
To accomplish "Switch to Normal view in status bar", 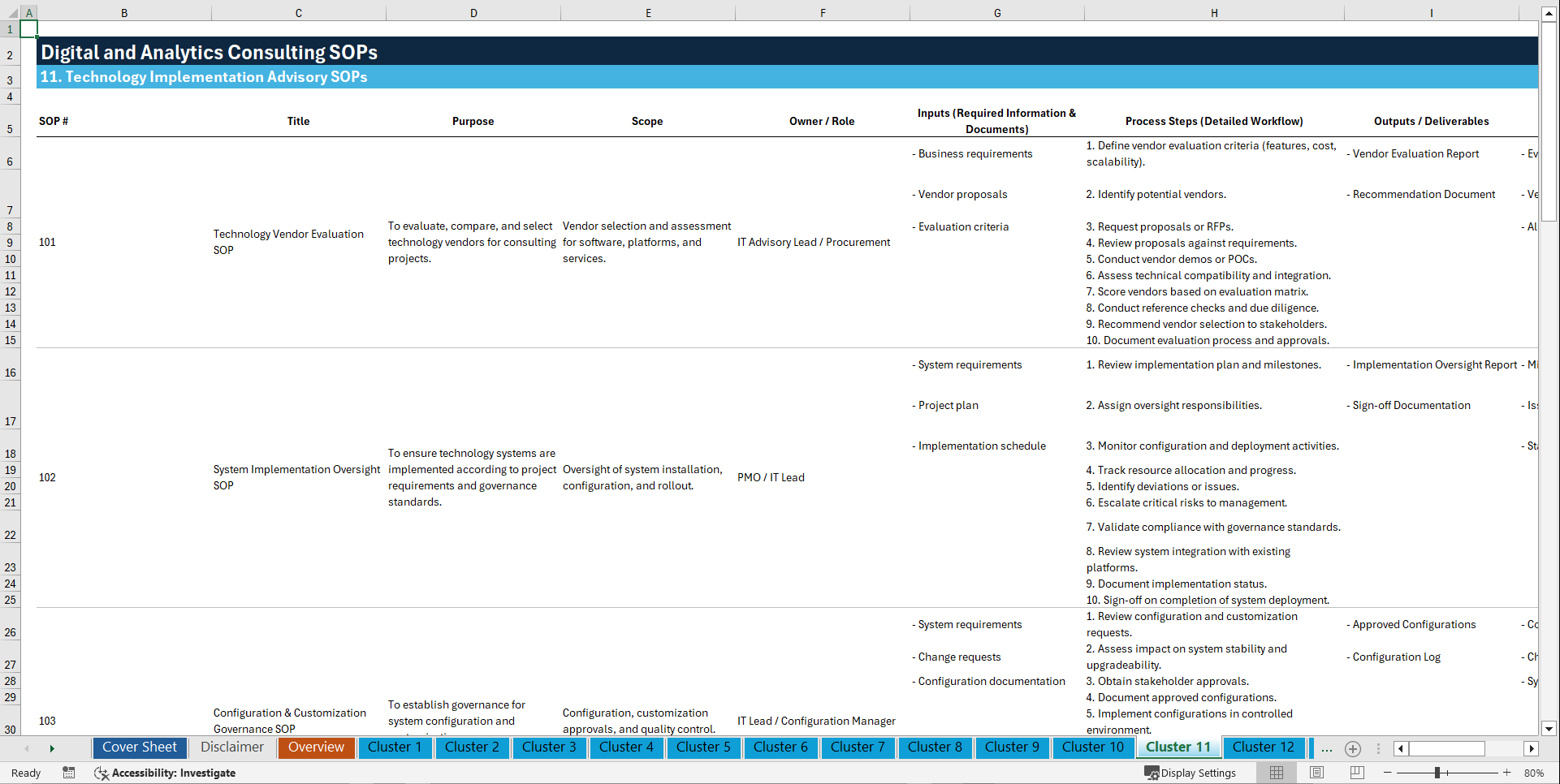I will [1276, 773].
